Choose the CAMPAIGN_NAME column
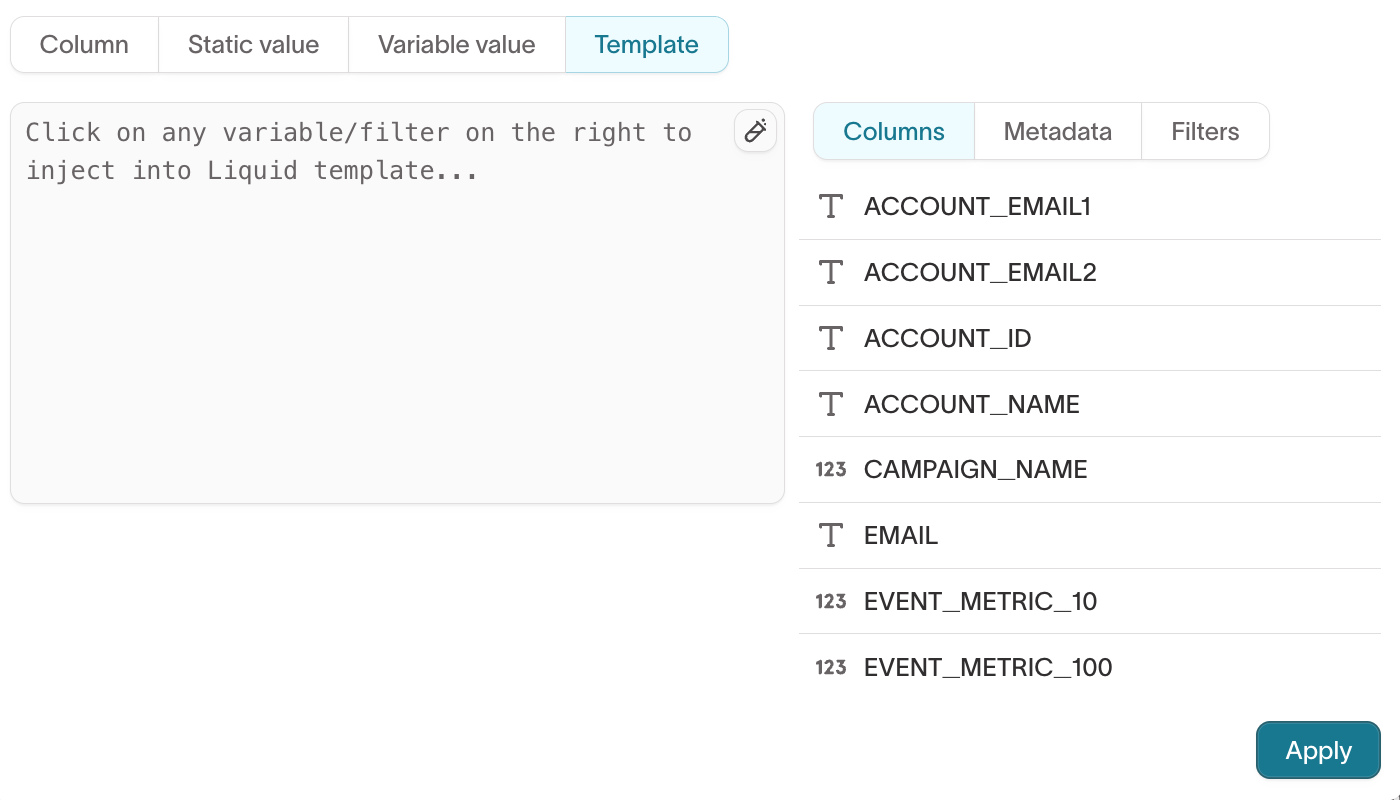The height and width of the screenshot is (800, 1400). 1090,470
